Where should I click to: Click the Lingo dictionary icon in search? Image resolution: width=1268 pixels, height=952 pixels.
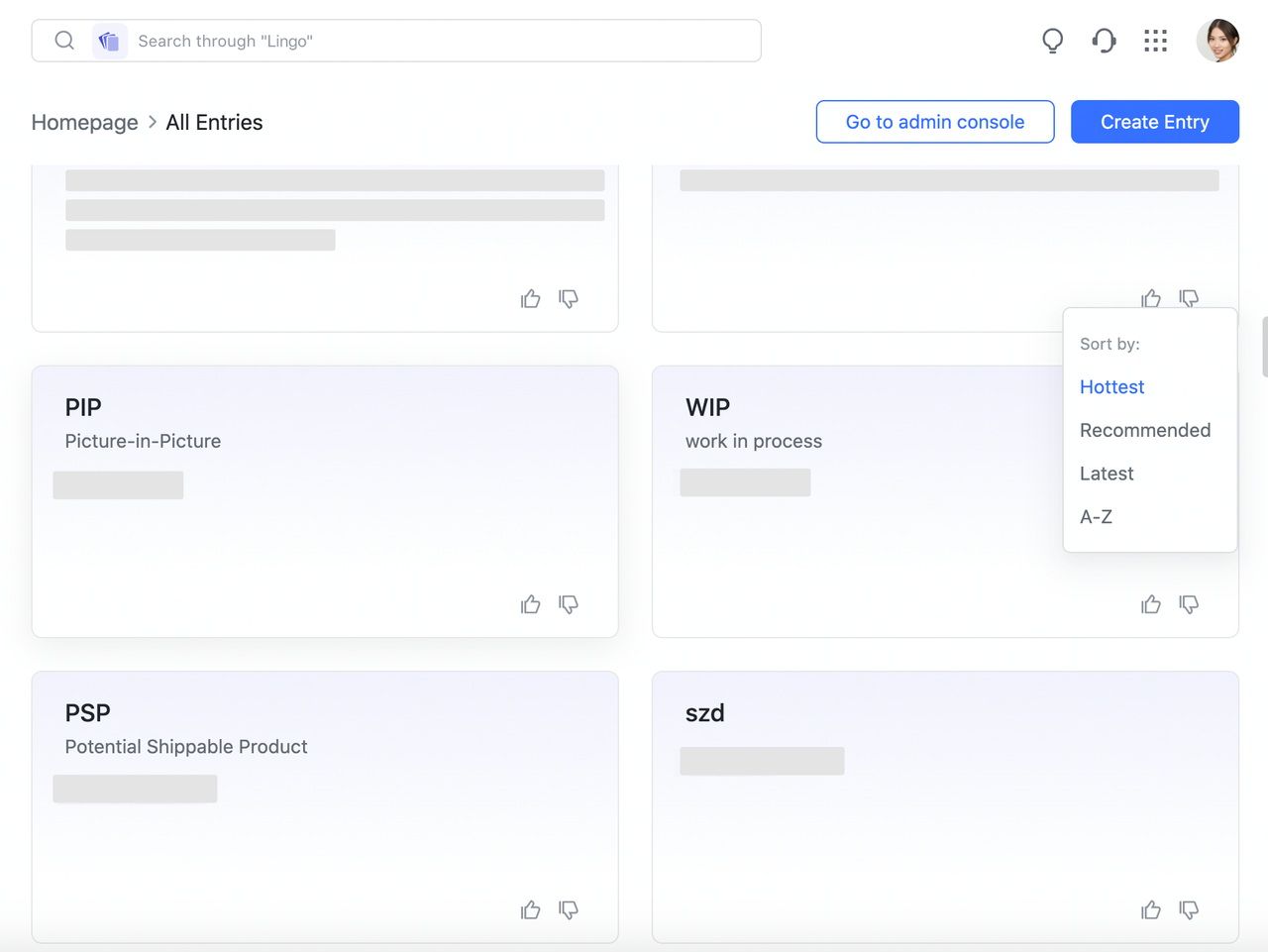pyautogui.click(x=109, y=42)
